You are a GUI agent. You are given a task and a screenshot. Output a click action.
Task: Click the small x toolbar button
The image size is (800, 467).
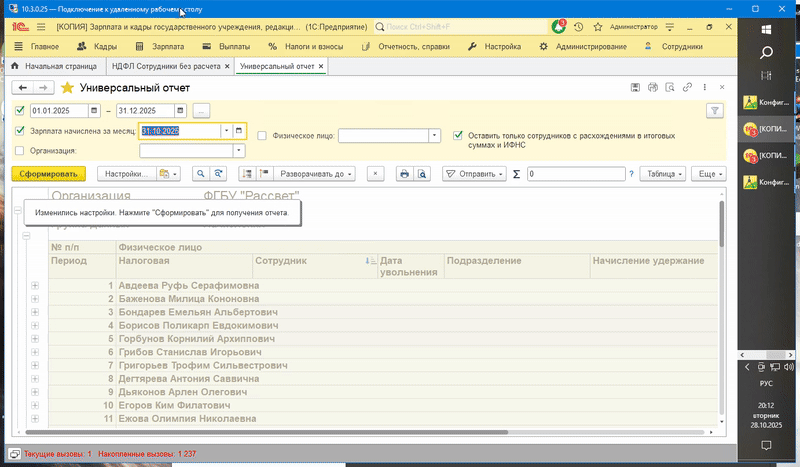[376, 174]
